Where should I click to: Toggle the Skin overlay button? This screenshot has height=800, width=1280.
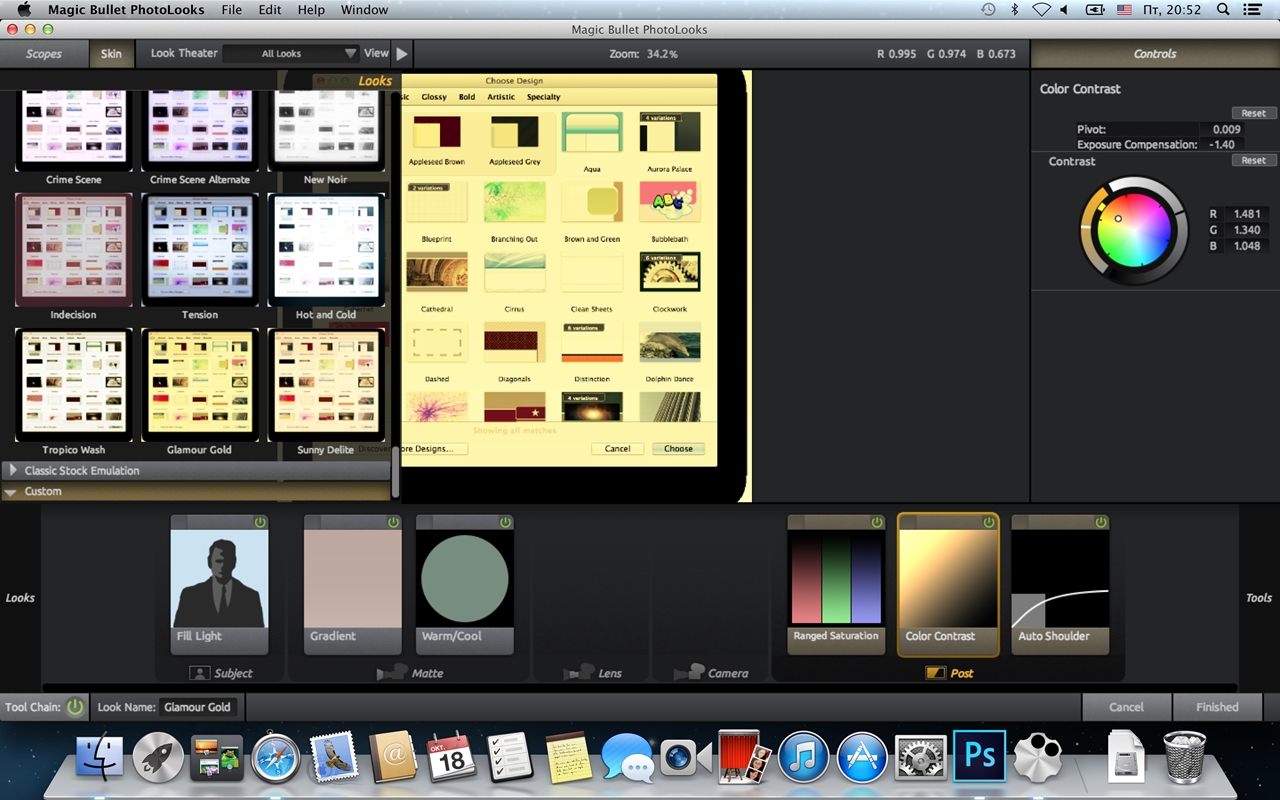pyautogui.click(x=111, y=54)
